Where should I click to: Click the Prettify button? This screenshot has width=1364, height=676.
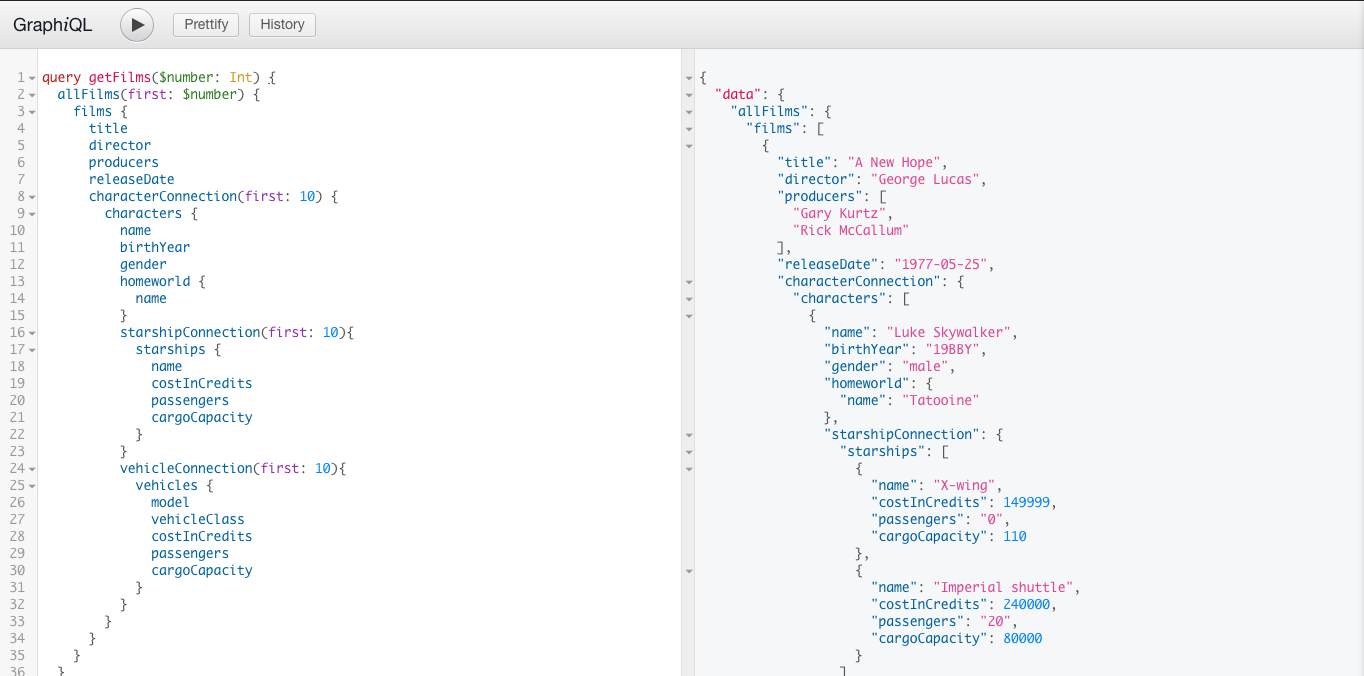tap(206, 24)
